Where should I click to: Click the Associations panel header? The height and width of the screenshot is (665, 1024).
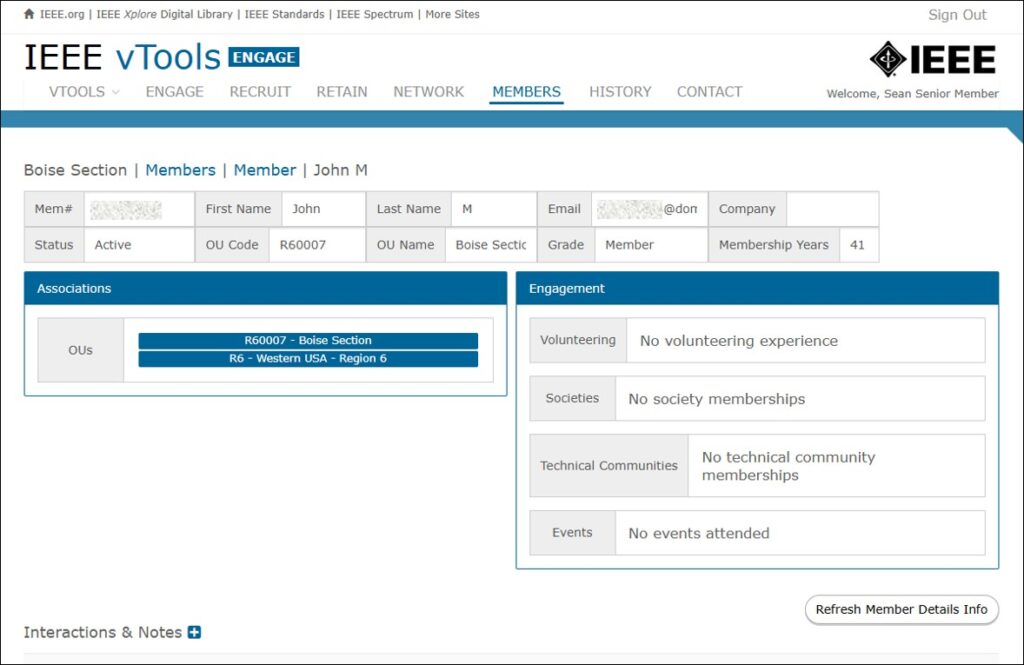coord(265,289)
